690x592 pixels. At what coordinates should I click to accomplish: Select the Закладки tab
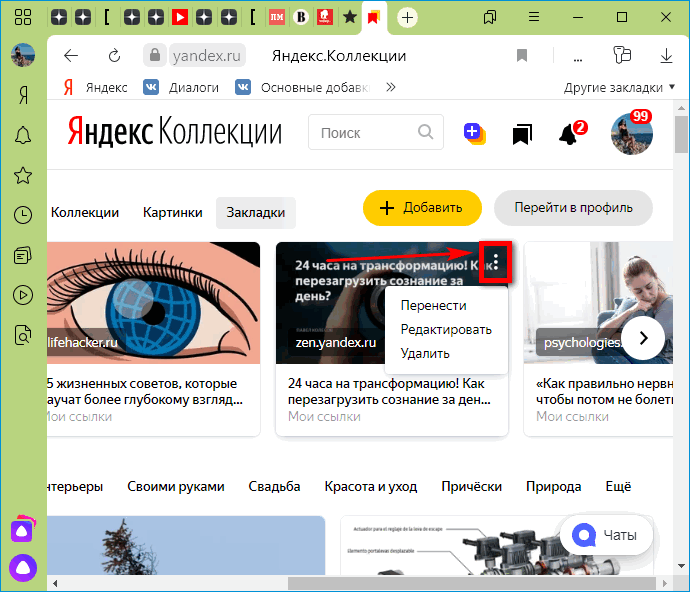pyautogui.click(x=256, y=213)
